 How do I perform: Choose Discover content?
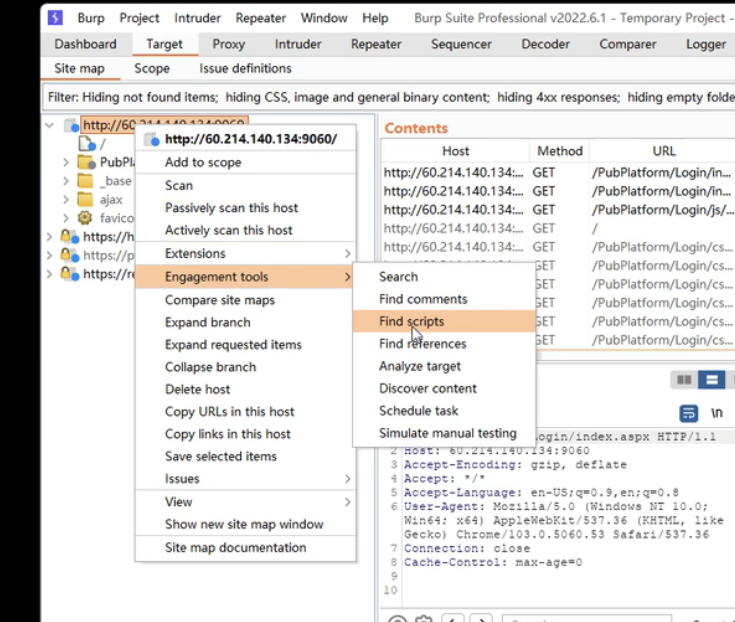pyautogui.click(x=444, y=389)
